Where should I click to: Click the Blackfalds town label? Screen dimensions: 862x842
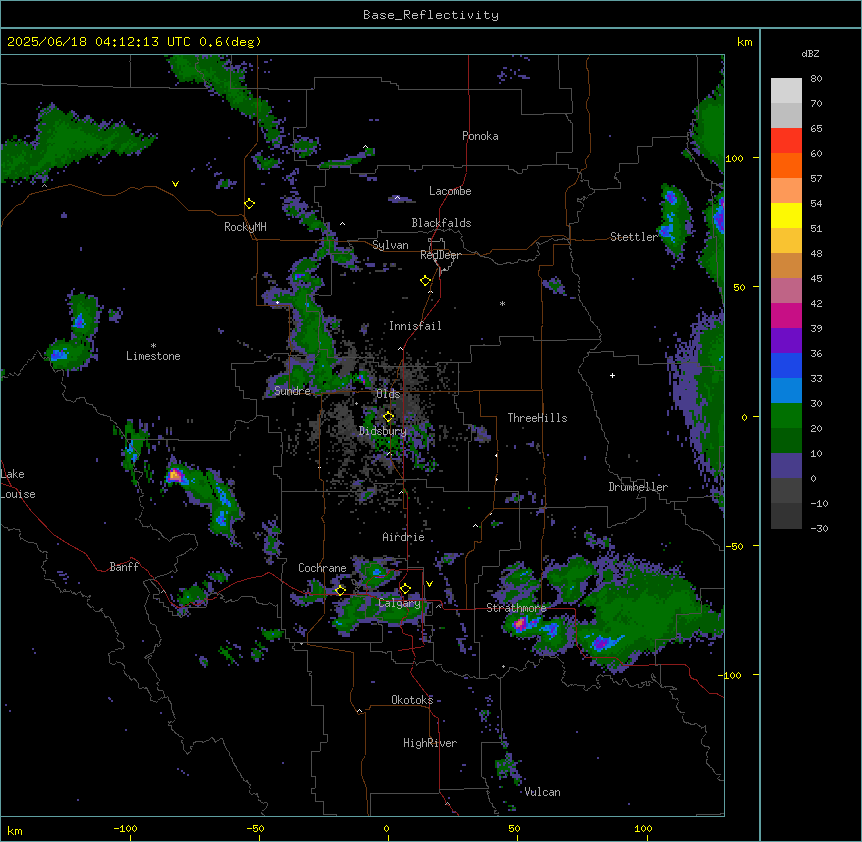tap(441, 223)
